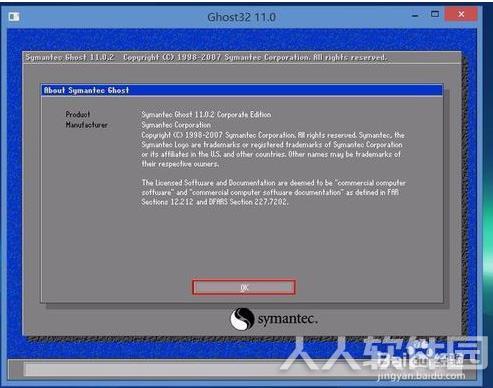Click the Licensed Software and Documentation paragraph
493x388 pixels.
[x=273, y=192]
